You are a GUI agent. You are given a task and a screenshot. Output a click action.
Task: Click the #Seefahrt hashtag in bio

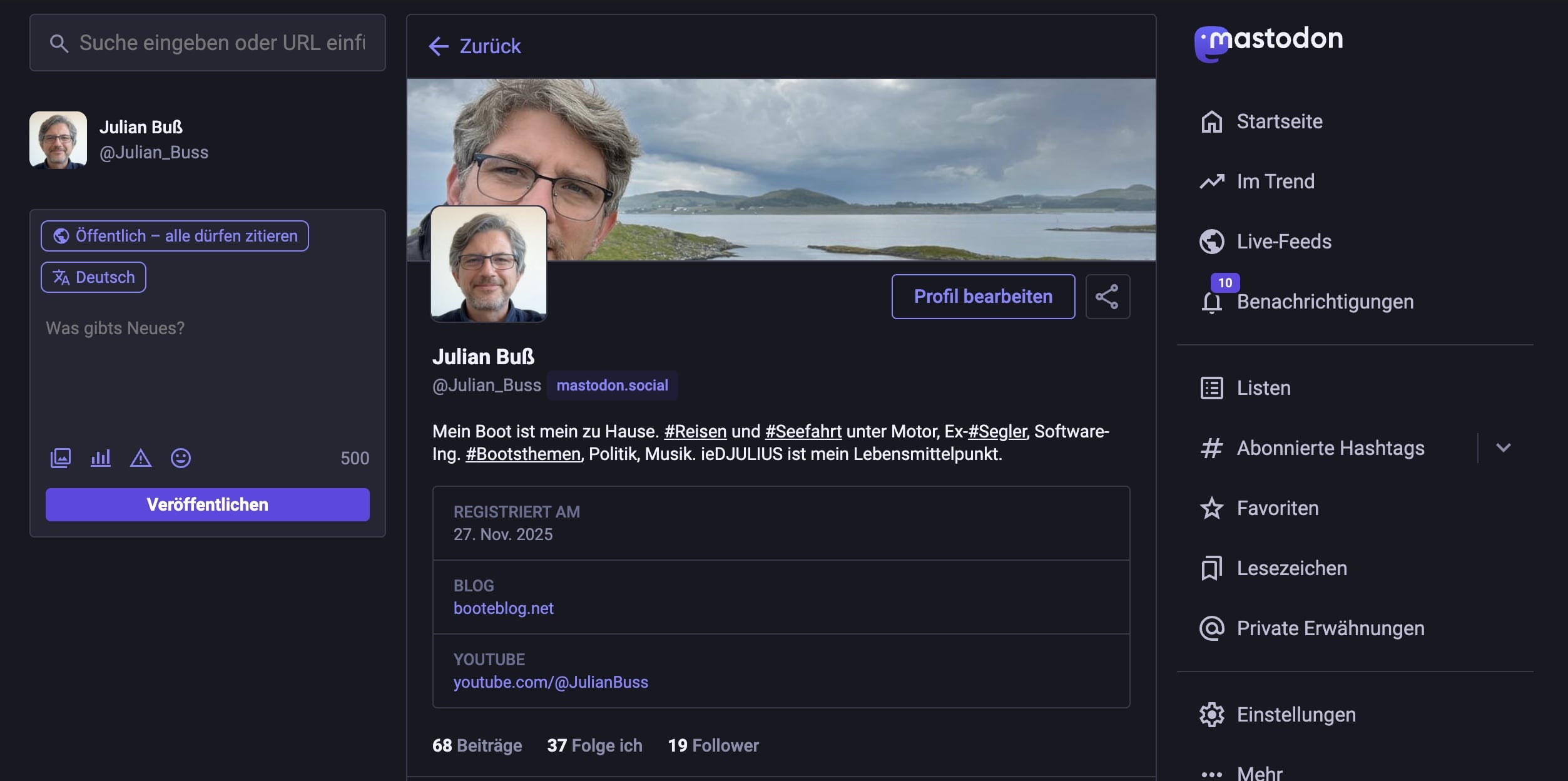pyautogui.click(x=803, y=431)
